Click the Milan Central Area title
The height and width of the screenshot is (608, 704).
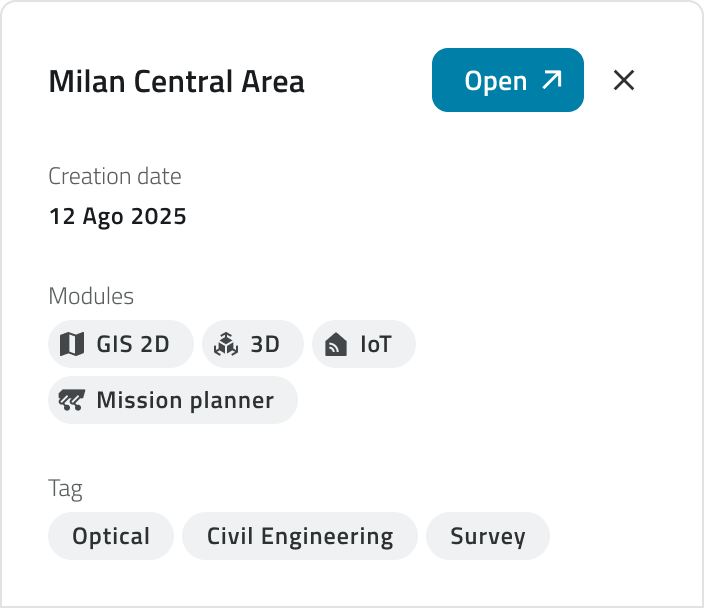[x=177, y=81]
